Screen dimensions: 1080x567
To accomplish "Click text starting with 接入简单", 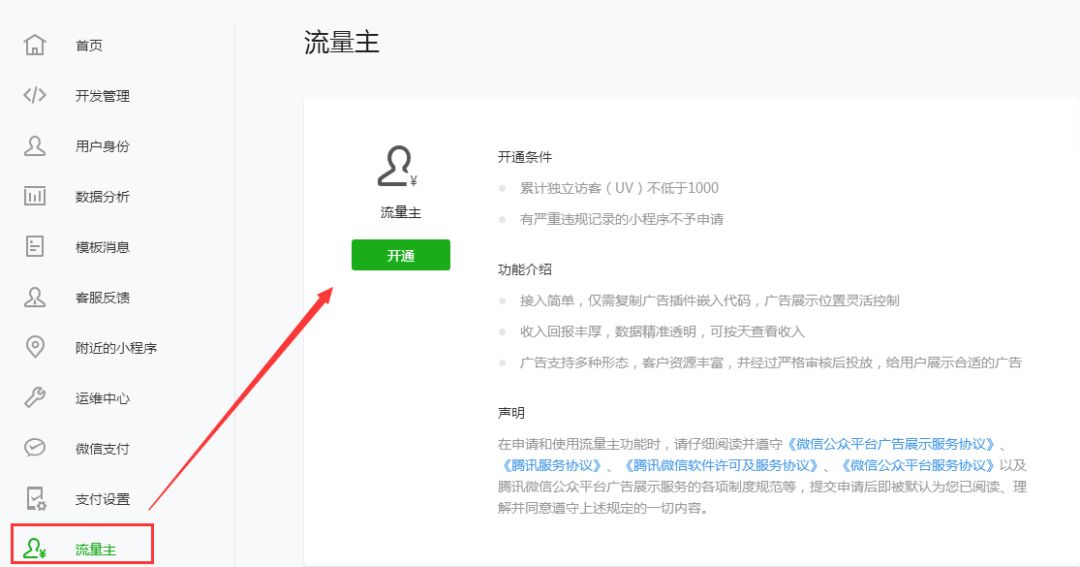I will 709,300.
